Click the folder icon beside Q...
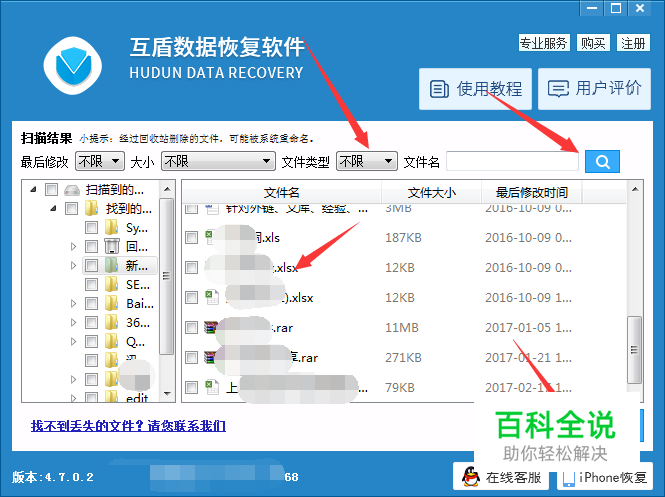The image size is (665, 497). pos(112,341)
